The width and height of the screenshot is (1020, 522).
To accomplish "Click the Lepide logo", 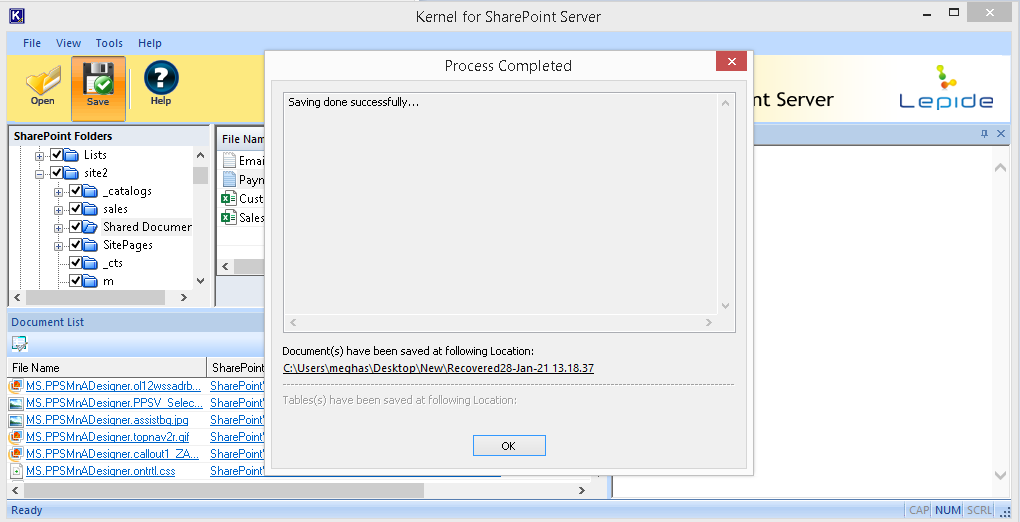I will coord(946,87).
